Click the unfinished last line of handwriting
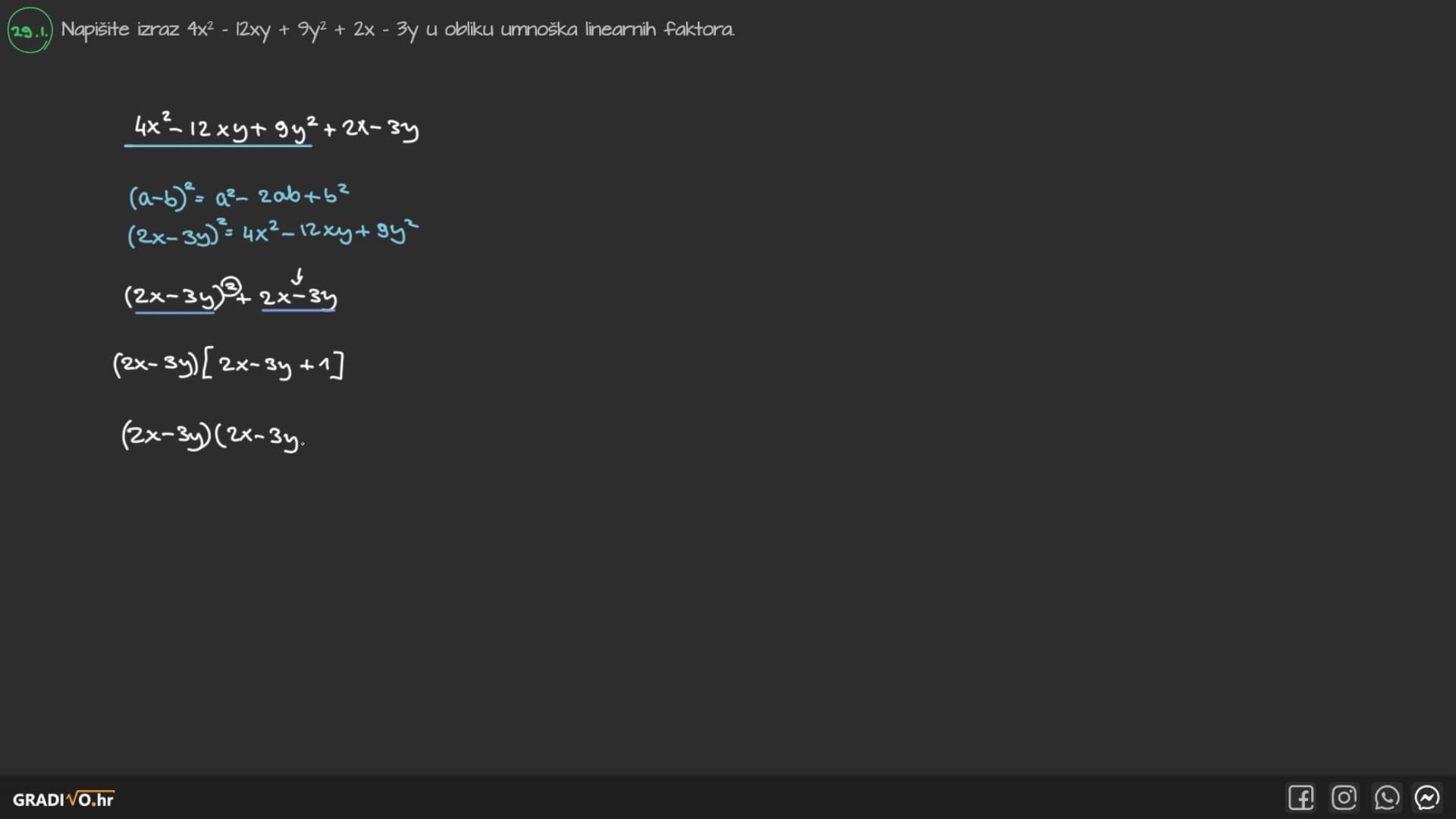The image size is (1456, 819). point(212,436)
